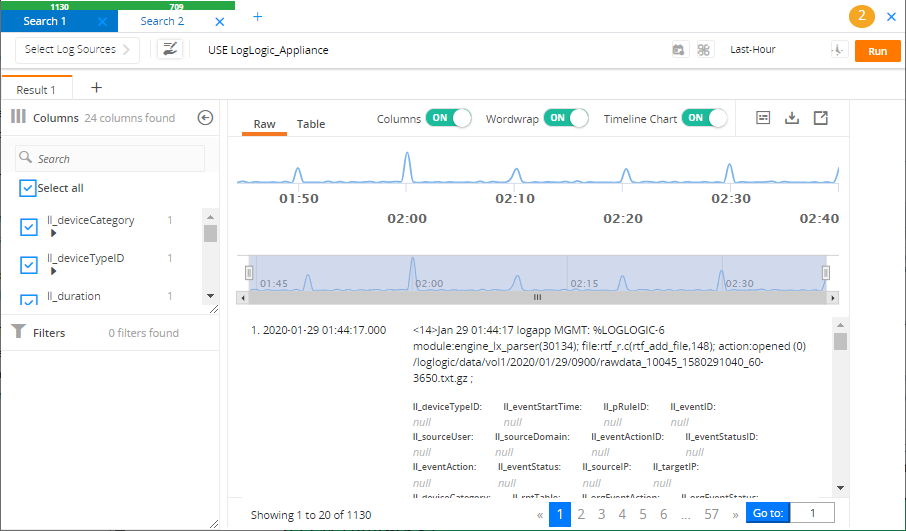This screenshot has height=531, width=906.
Task: Go to results page 2
Action: (581, 514)
